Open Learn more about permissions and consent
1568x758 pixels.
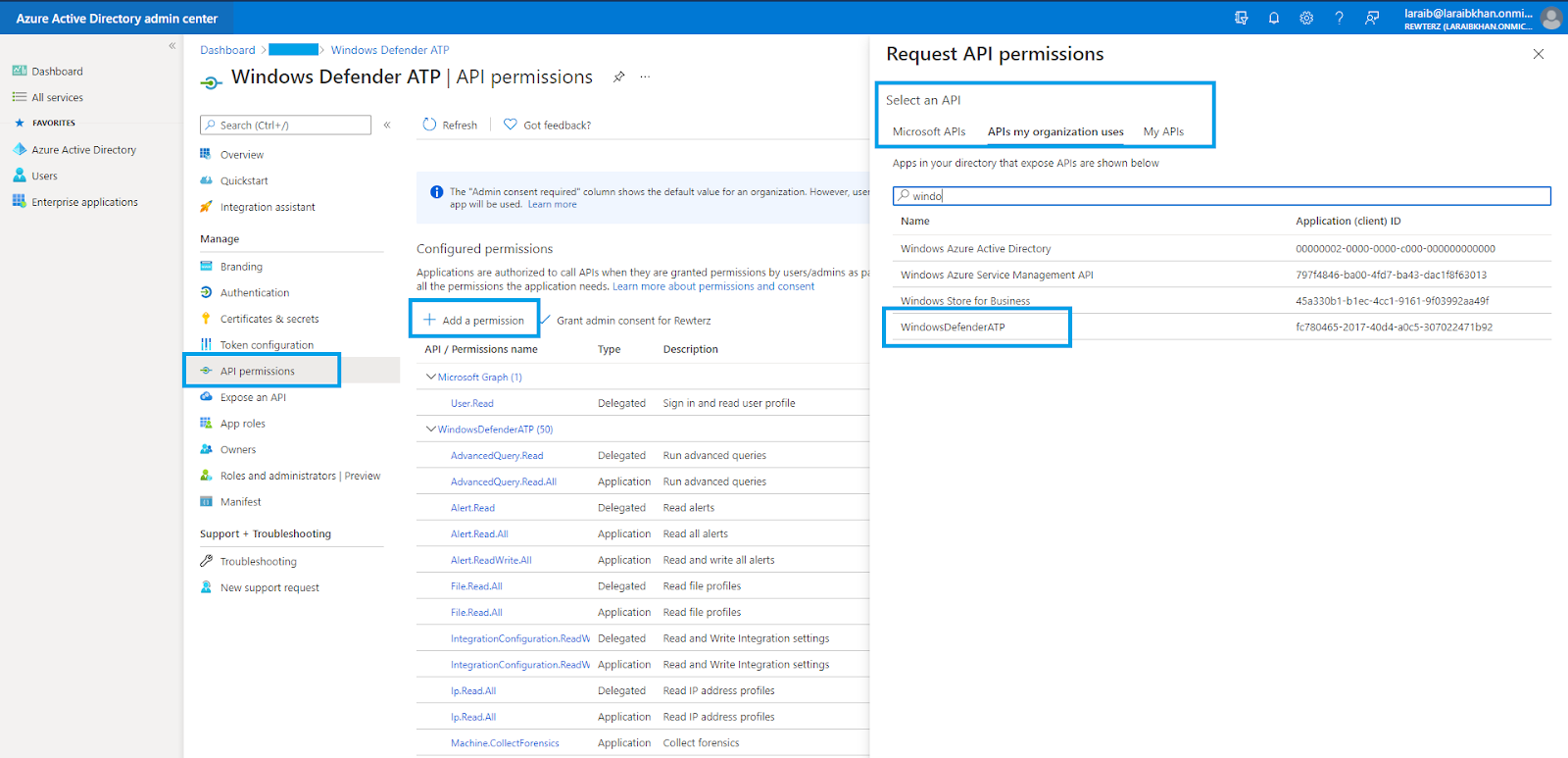click(x=713, y=286)
